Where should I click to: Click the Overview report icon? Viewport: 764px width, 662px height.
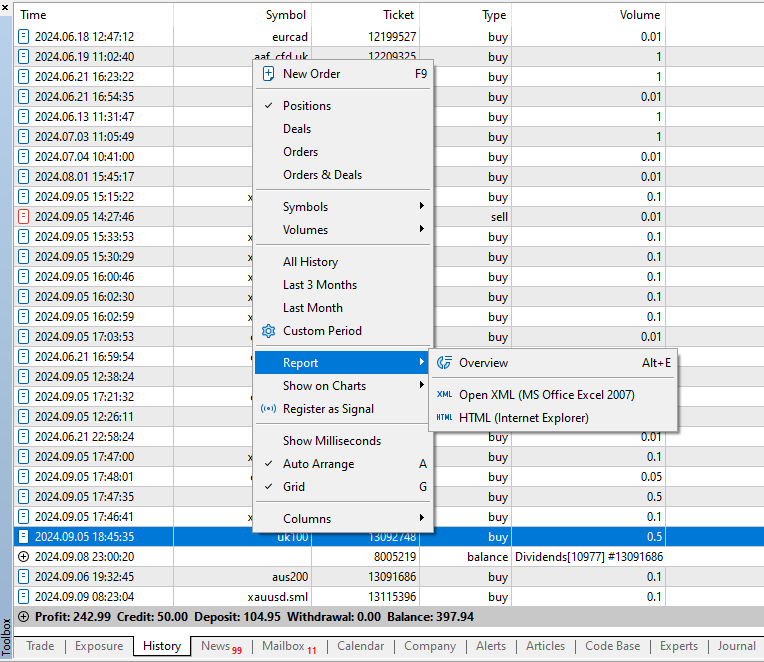[x=445, y=363]
